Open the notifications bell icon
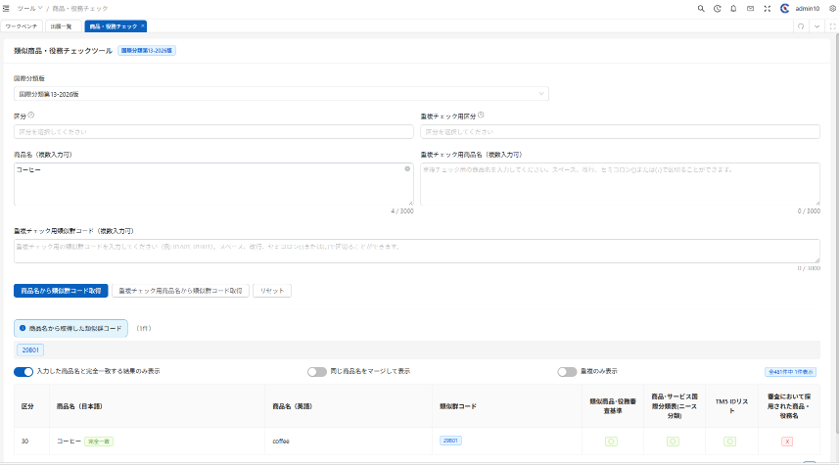The width and height of the screenshot is (839, 465). pos(734,9)
